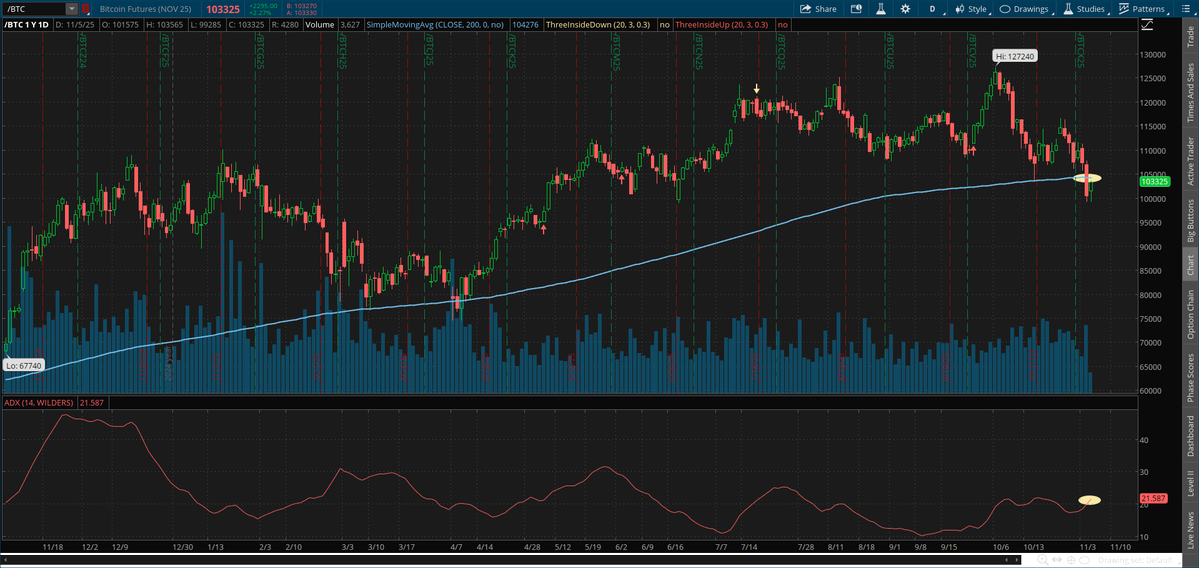Open the Style candlestick menu
Viewport: 1199px width, 568px height.
pyautogui.click(x=971, y=9)
